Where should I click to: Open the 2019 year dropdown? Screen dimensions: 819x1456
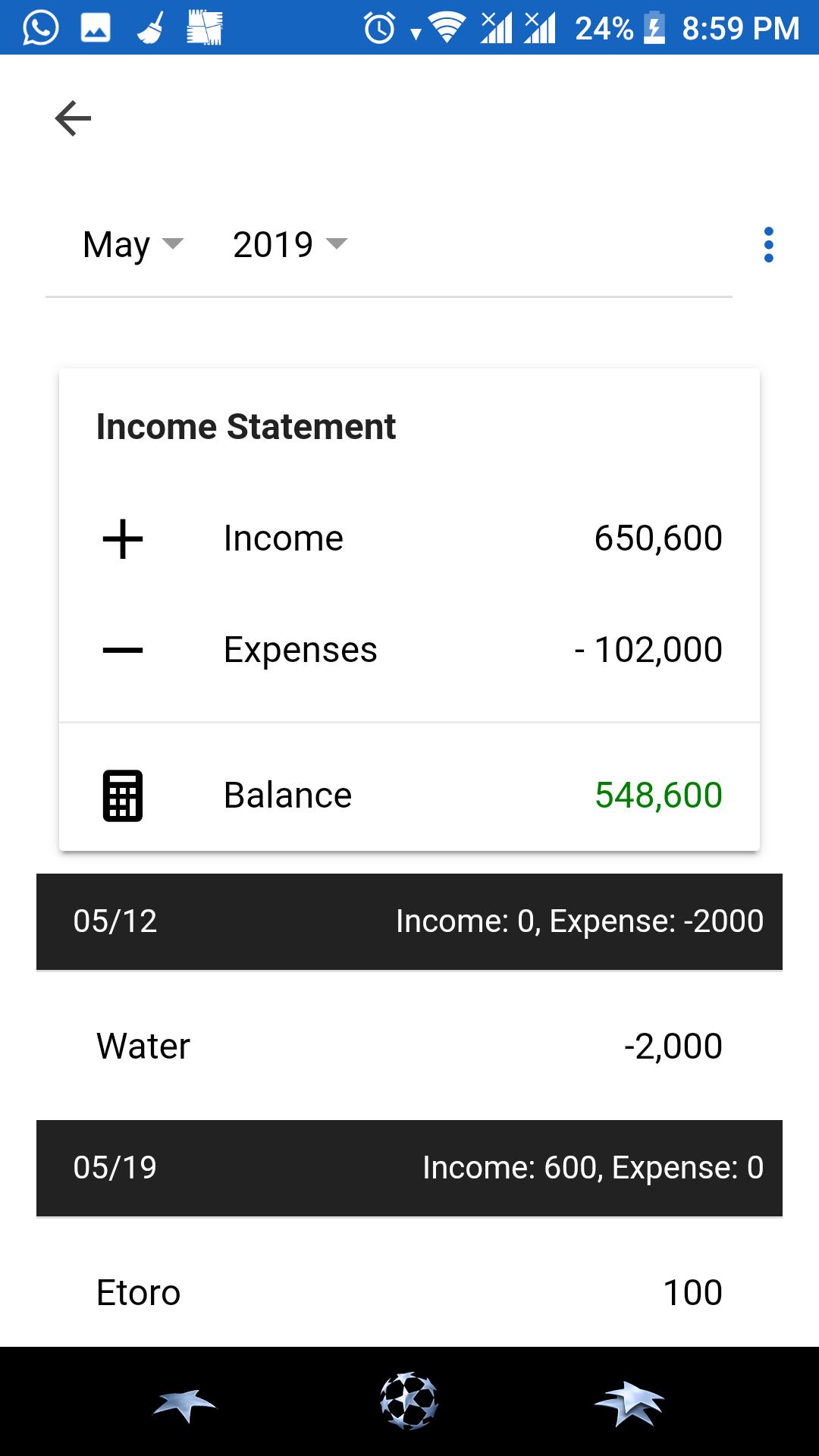(290, 244)
